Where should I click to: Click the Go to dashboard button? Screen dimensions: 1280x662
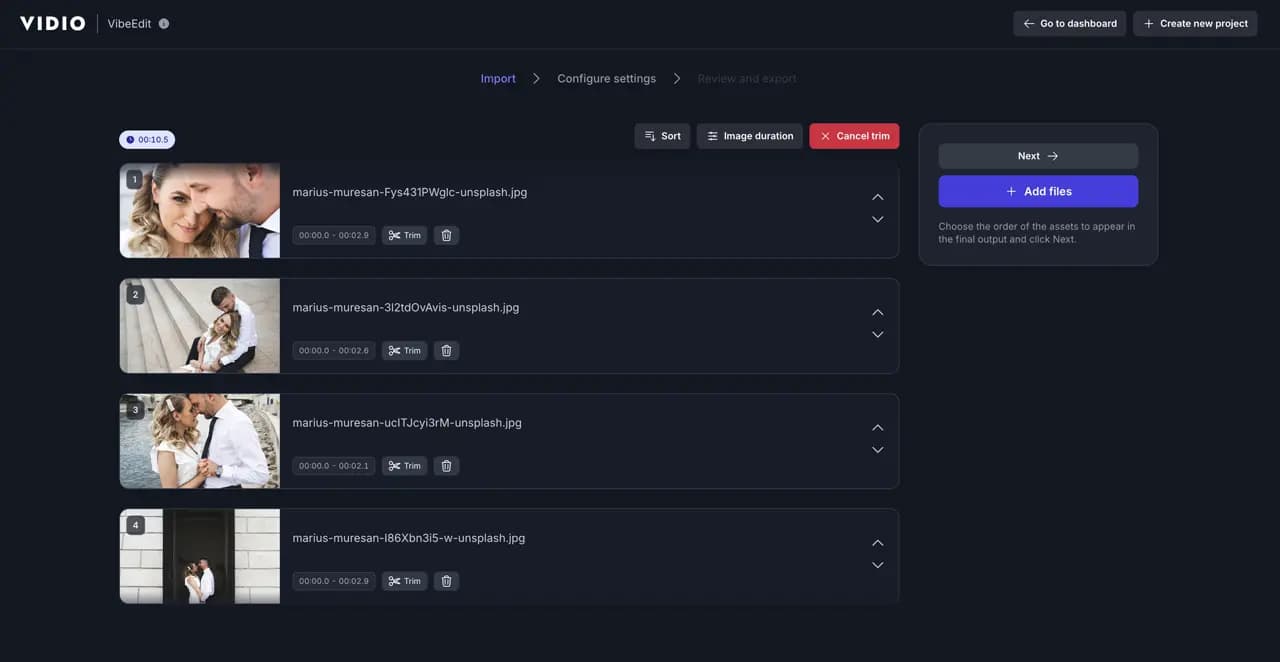click(1069, 23)
